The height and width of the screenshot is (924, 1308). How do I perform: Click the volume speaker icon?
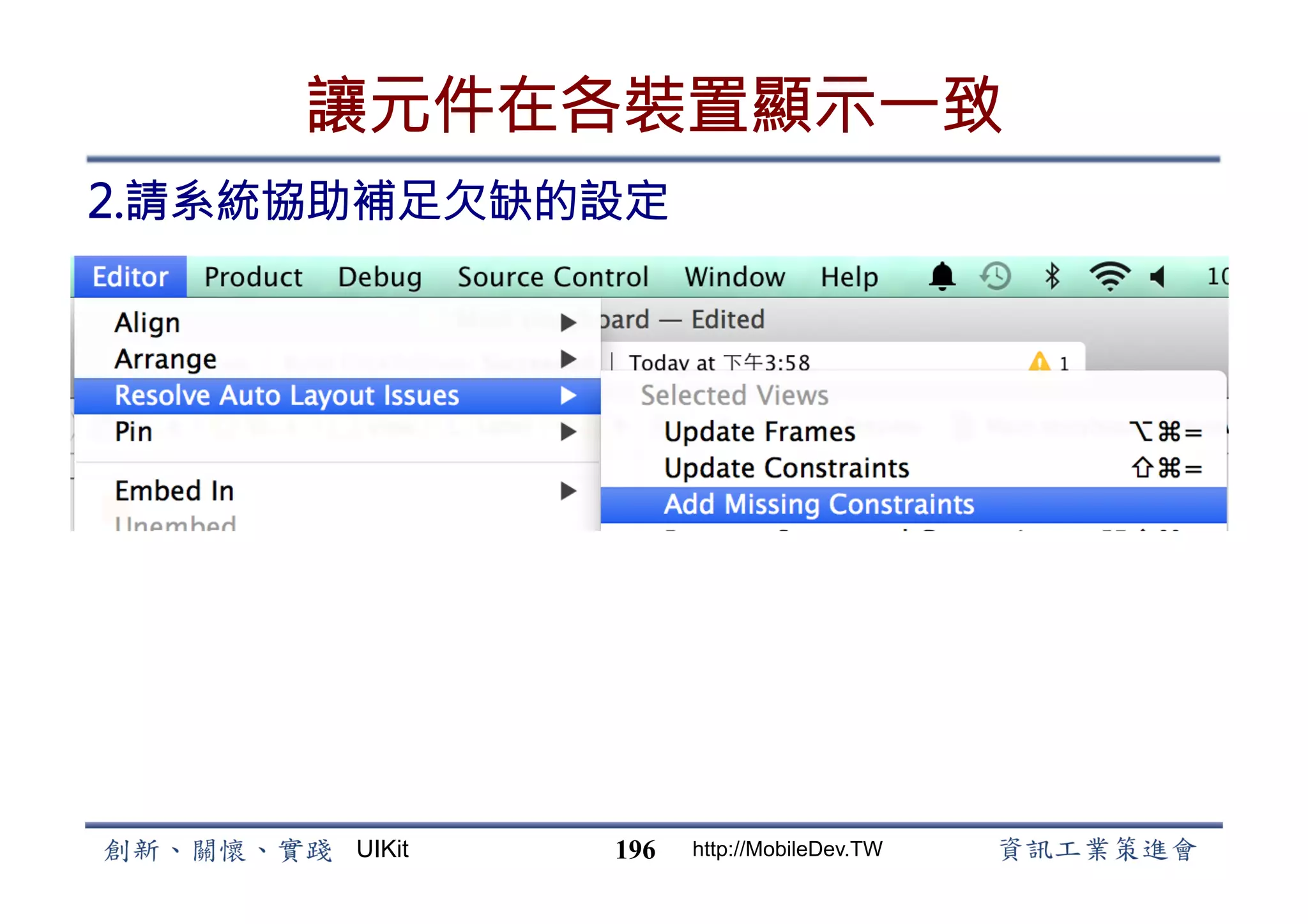coord(1157,276)
